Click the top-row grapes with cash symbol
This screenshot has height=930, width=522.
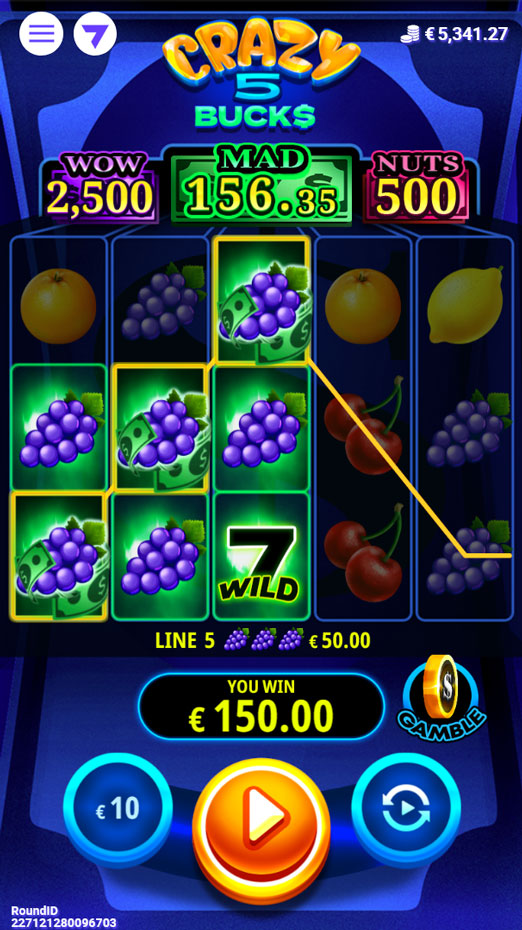pyautogui.click(x=262, y=300)
